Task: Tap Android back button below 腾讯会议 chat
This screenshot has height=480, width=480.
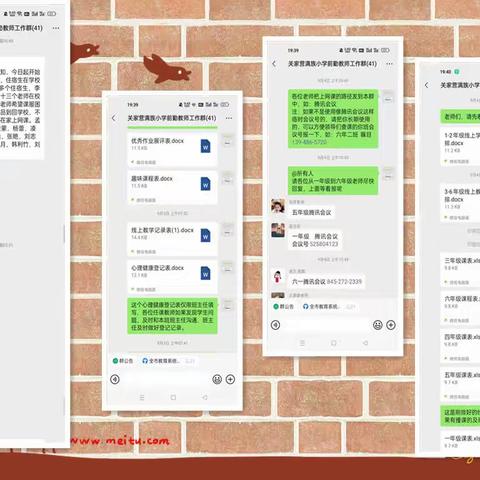Action: tap(365, 343)
